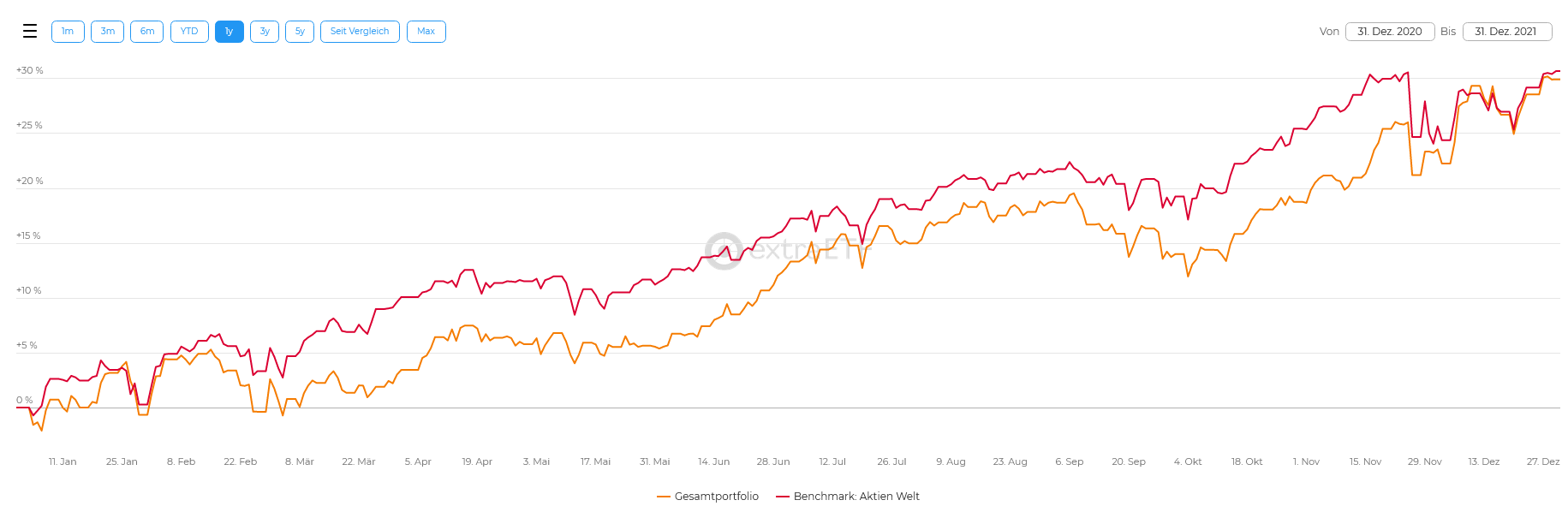The width and height of the screenshot is (1568, 512).
Task: Click the 15. Nov x-axis label
Action: point(1365,461)
